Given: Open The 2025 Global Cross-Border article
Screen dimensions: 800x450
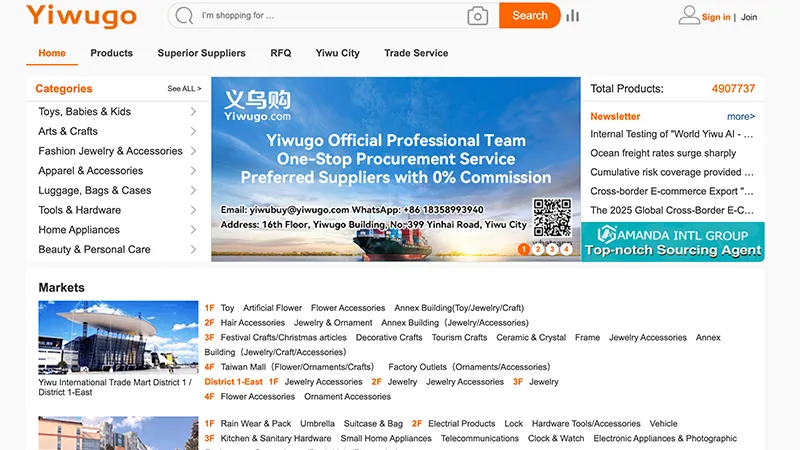Looking at the screenshot, I should (x=672, y=210).
